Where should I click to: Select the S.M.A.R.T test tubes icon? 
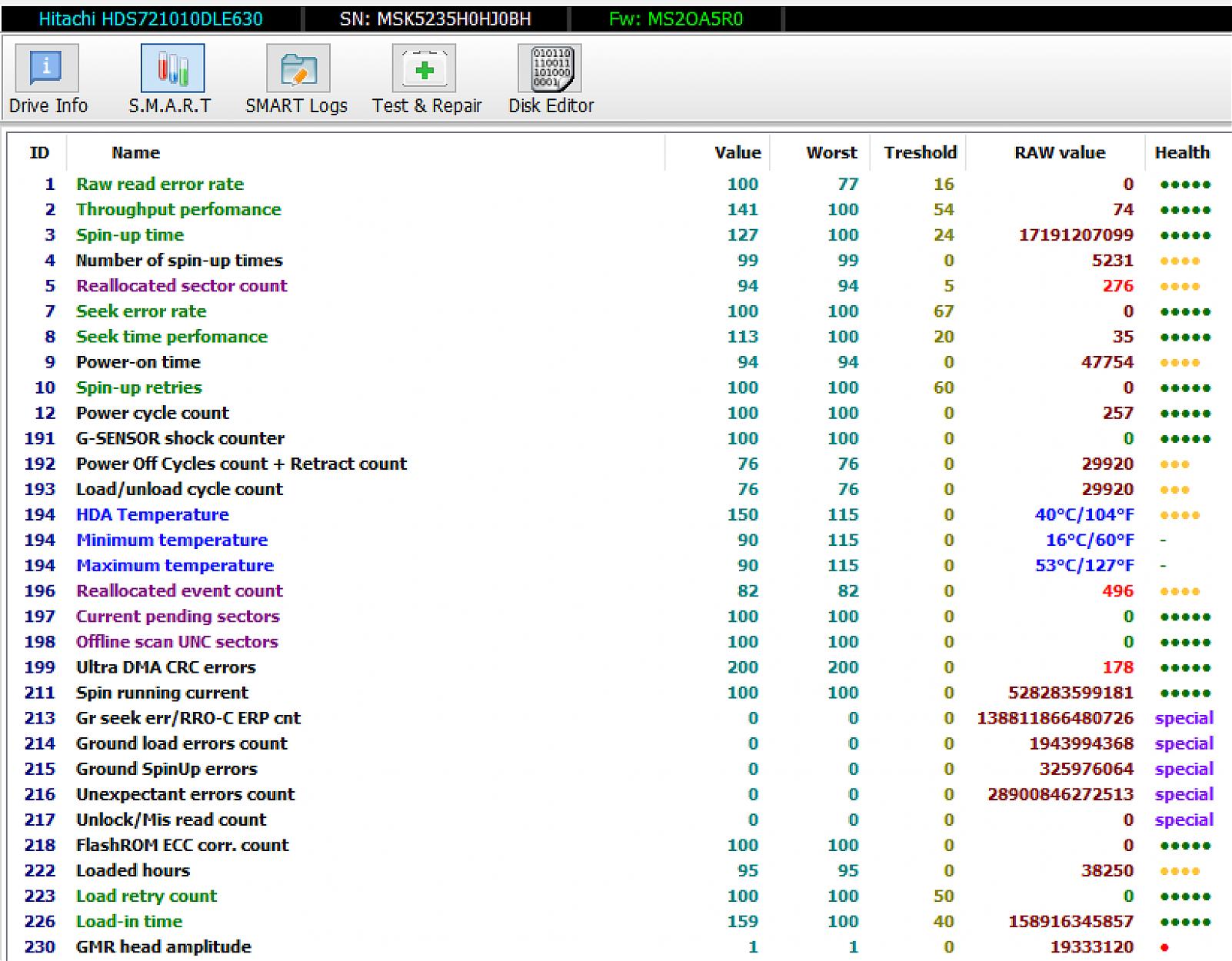pyautogui.click(x=172, y=68)
